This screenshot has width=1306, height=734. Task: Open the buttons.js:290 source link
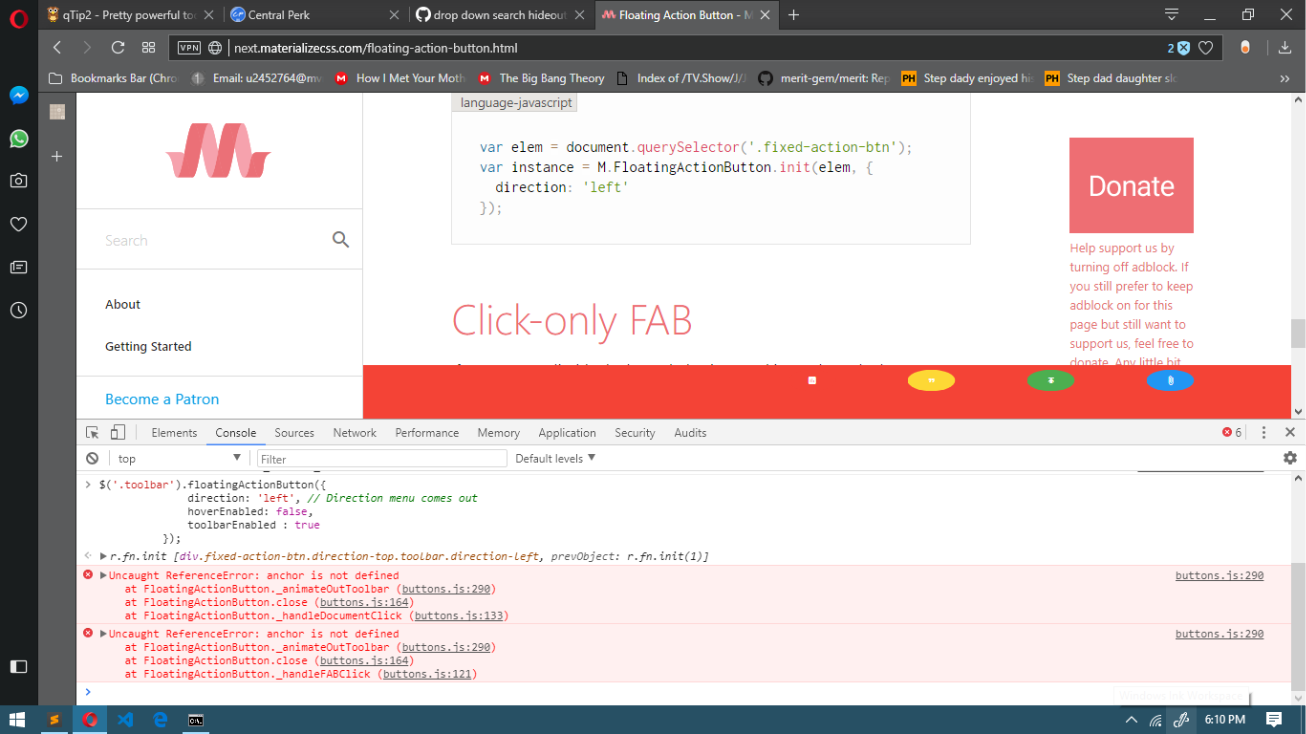coord(1218,574)
